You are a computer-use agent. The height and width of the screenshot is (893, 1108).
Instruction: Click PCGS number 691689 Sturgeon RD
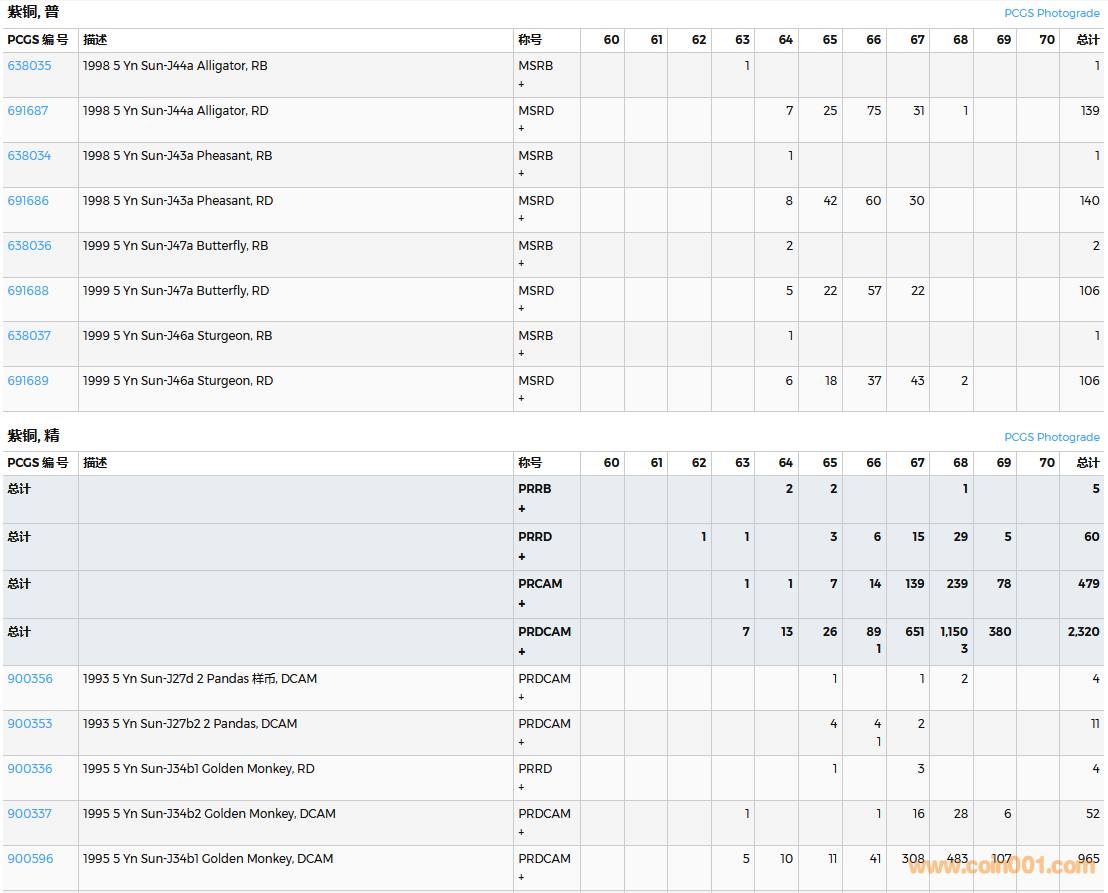click(28, 381)
